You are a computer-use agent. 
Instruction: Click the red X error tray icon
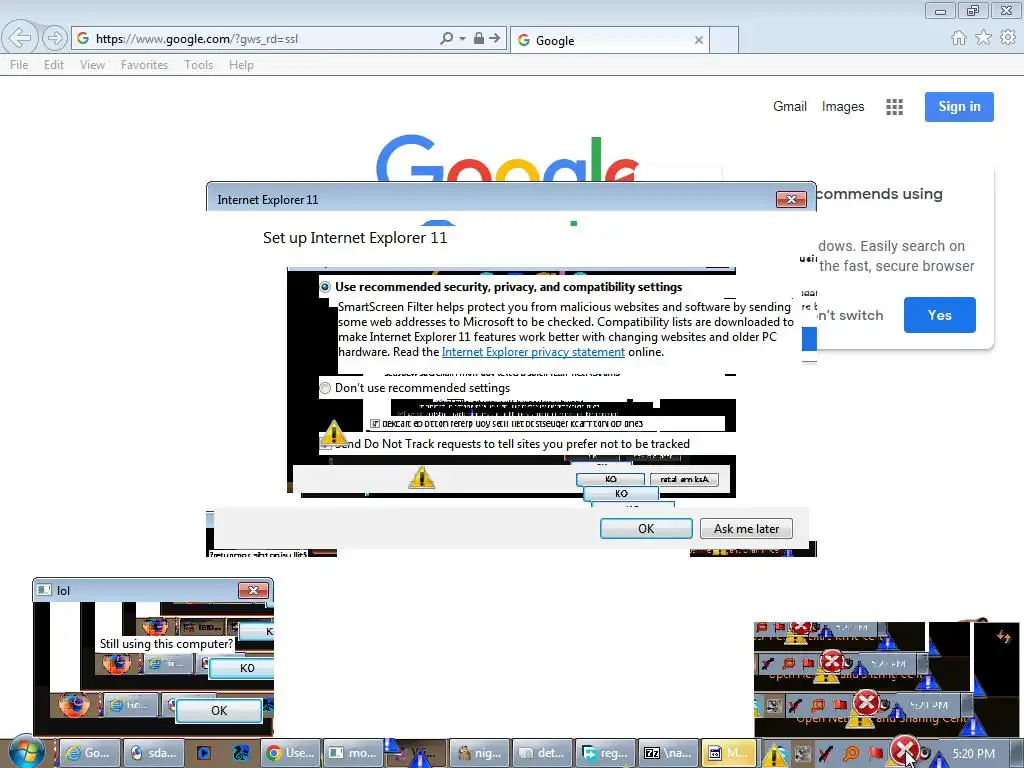click(904, 748)
